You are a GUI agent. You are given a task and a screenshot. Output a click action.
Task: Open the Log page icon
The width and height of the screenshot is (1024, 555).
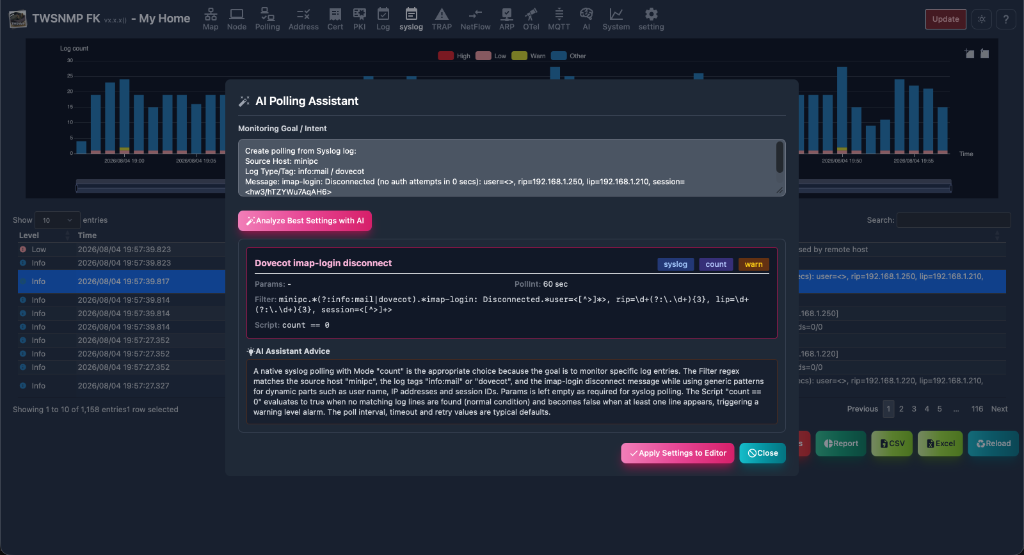click(383, 18)
